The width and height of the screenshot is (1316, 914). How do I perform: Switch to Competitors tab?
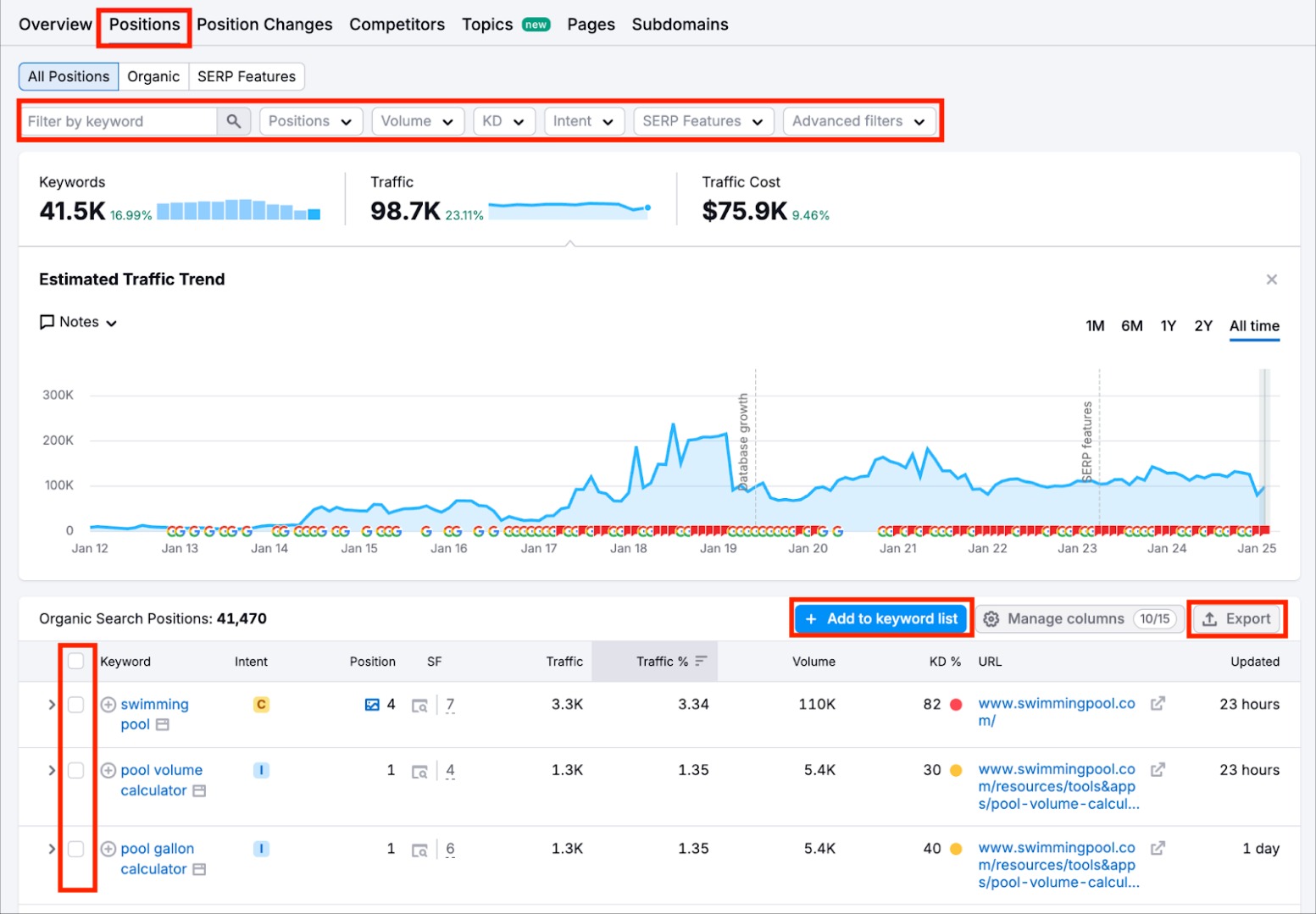(397, 25)
